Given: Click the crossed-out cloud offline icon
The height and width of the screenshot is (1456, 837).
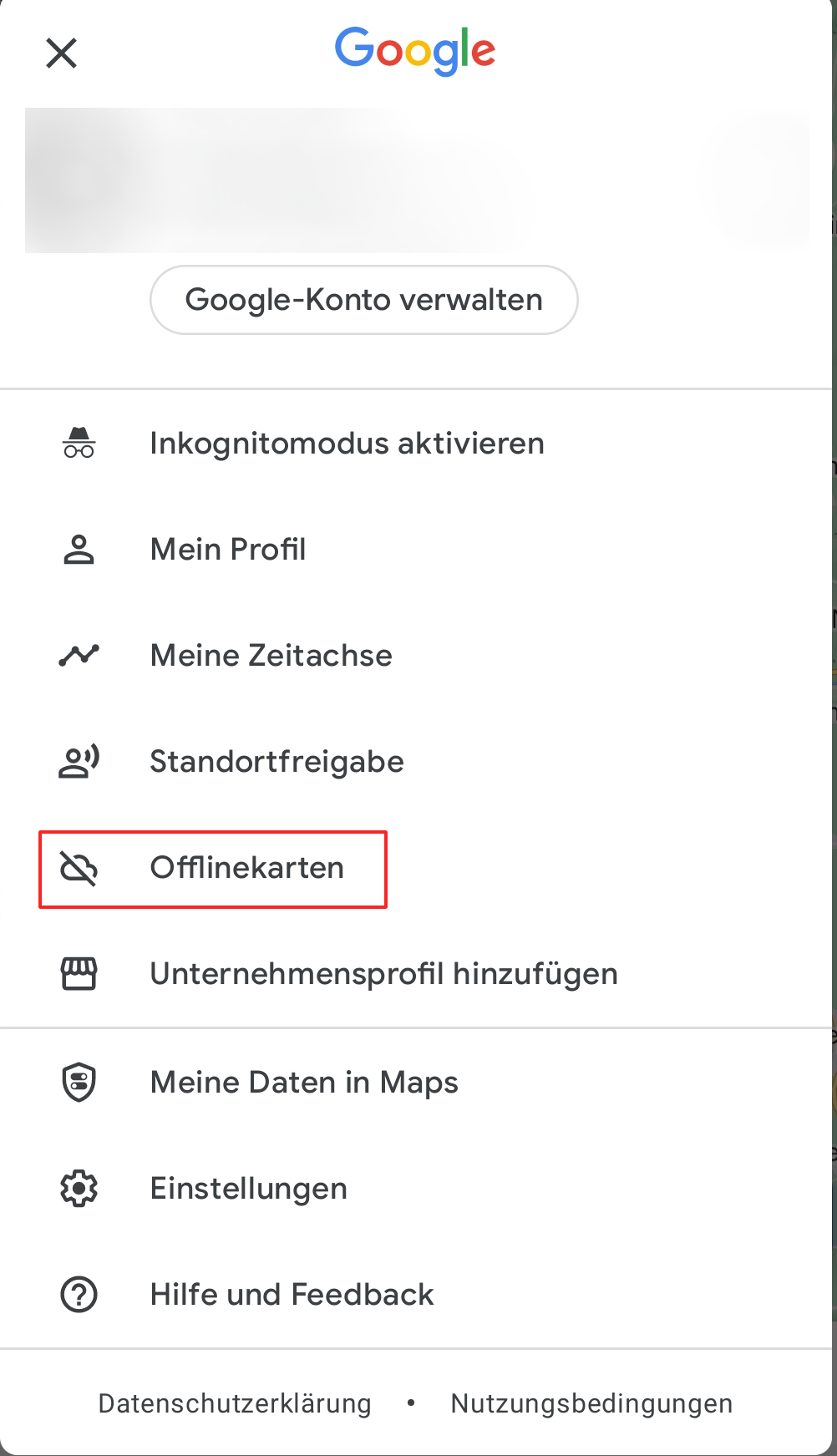Looking at the screenshot, I should pyautogui.click(x=79, y=868).
